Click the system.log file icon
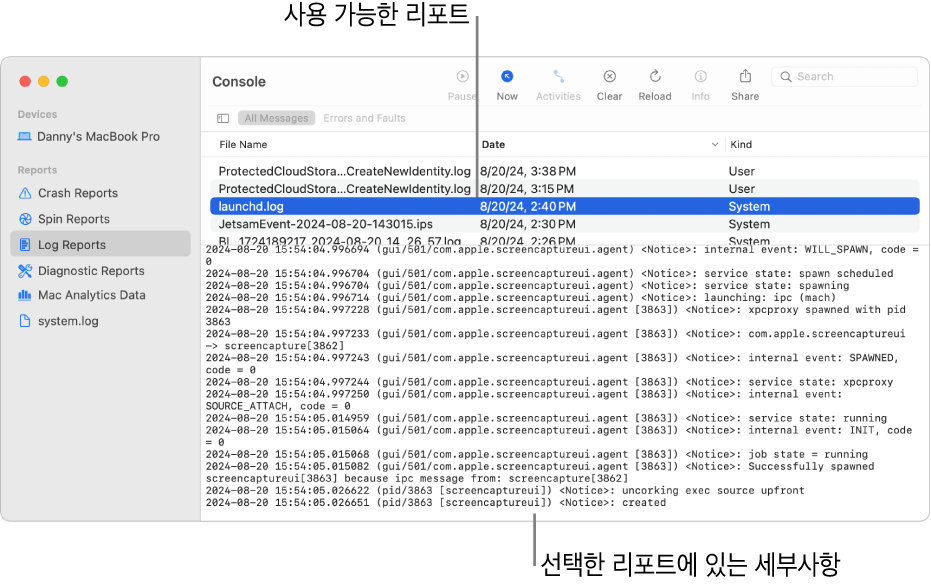 25,321
